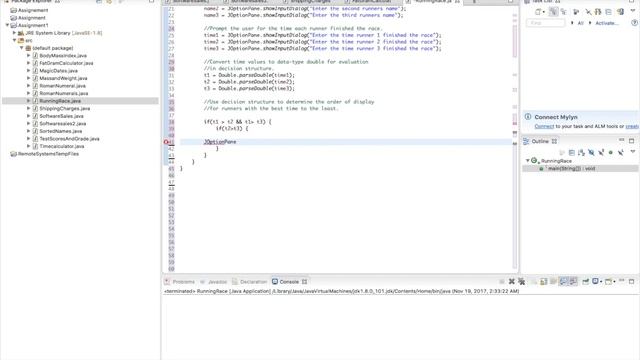Select RunningRace.java in Package Explorer
640x360 pixels.
pos(60,101)
